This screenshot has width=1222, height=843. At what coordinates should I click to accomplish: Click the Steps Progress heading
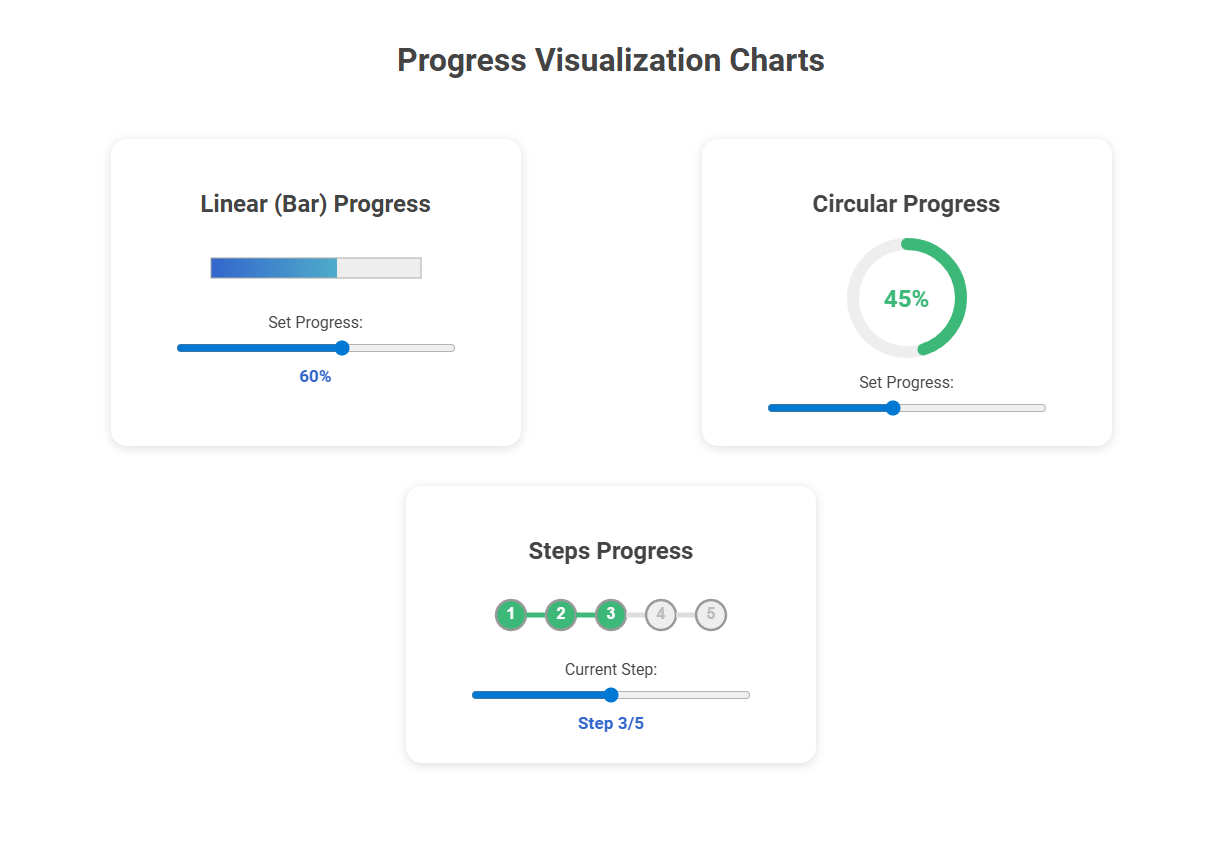click(611, 551)
